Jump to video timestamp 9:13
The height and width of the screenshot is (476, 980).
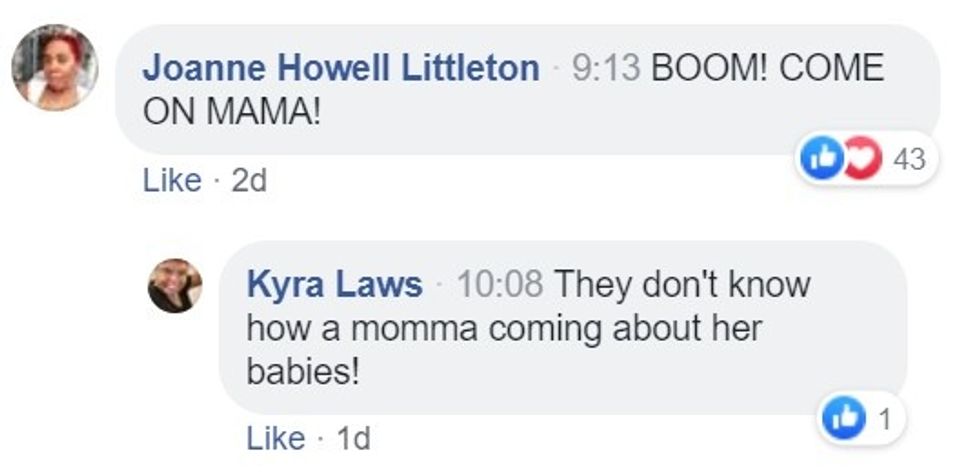[606, 68]
